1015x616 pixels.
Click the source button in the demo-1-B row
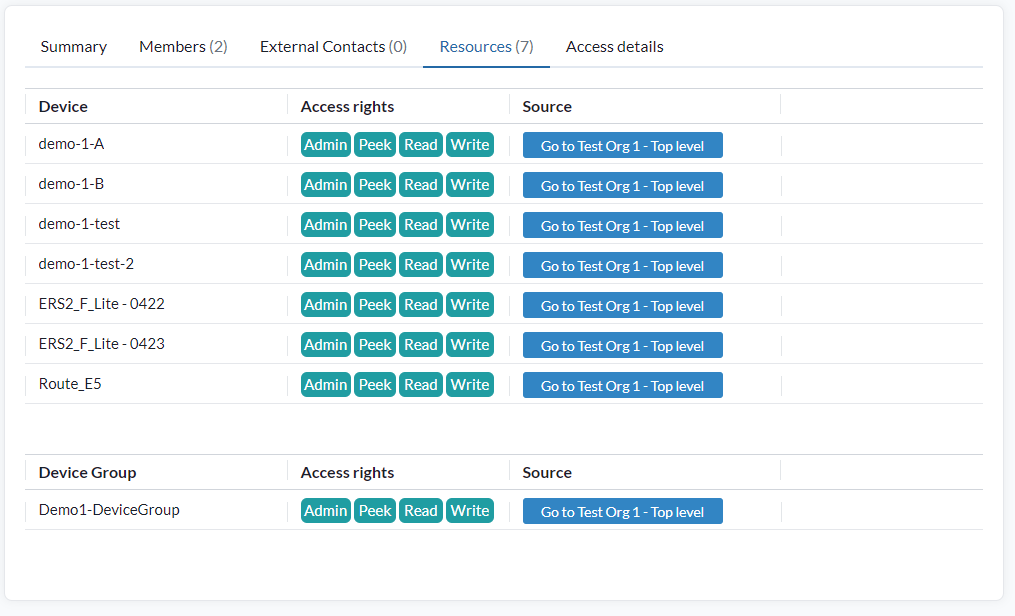tap(623, 186)
